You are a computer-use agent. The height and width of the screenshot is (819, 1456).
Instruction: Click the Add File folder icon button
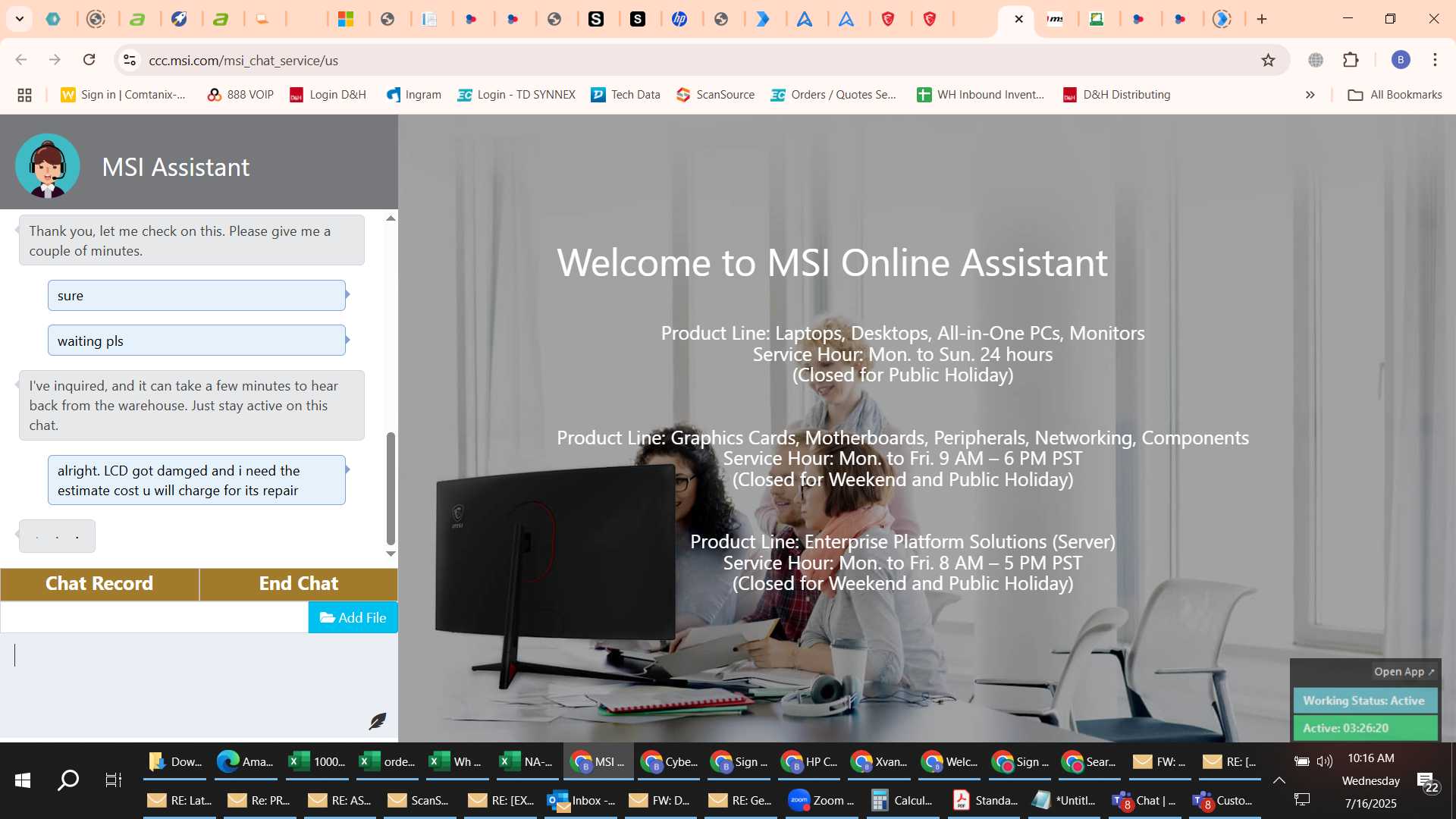coord(353,617)
